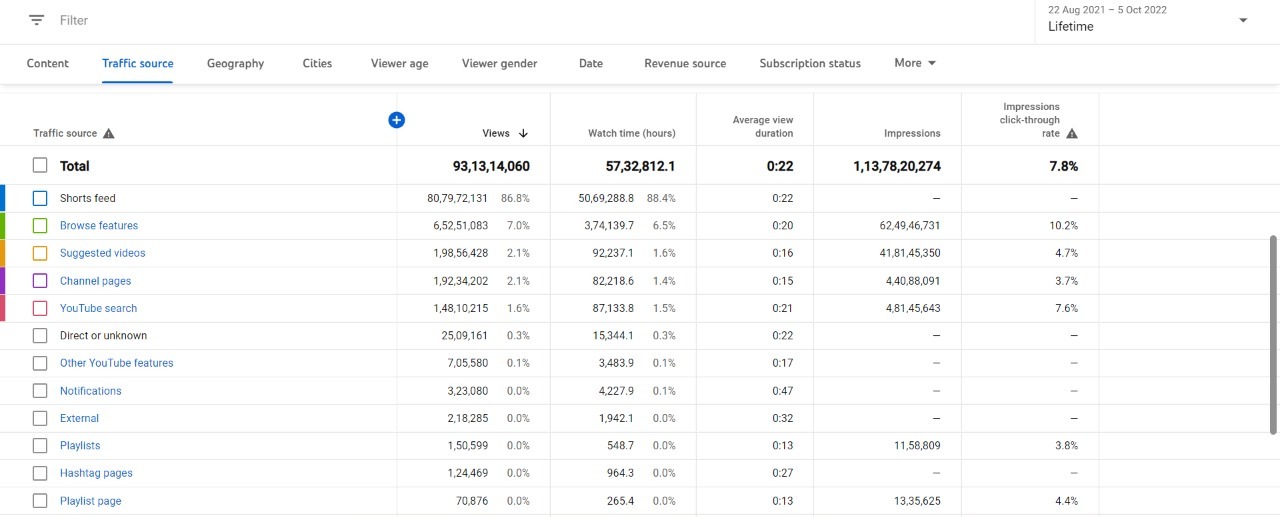Open the Cities tab
The width and height of the screenshot is (1280, 517).
pyautogui.click(x=317, y=63)
